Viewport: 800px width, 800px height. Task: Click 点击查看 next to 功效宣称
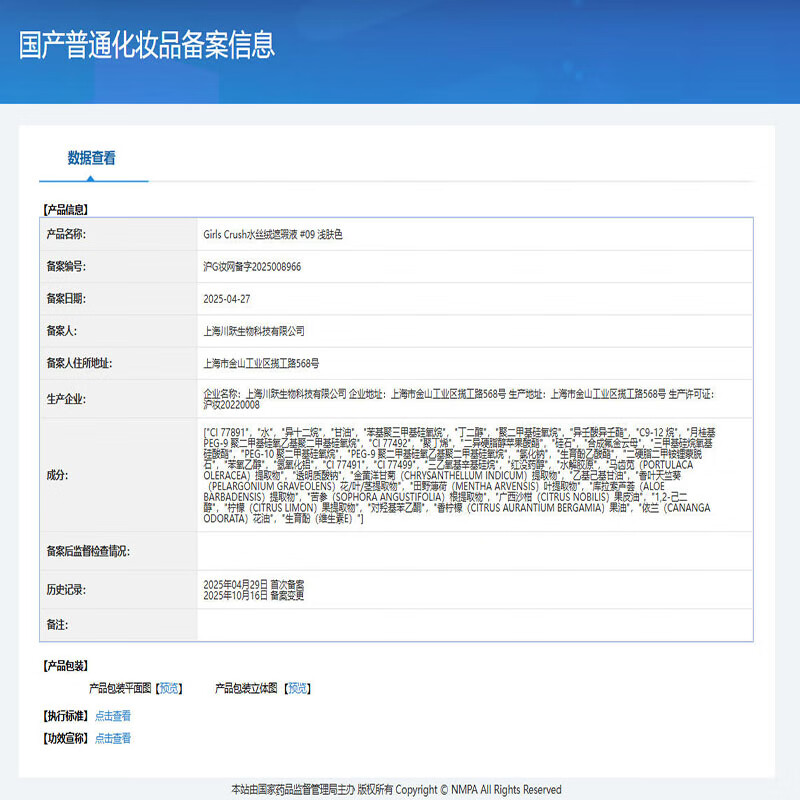[x=113, y=739]
